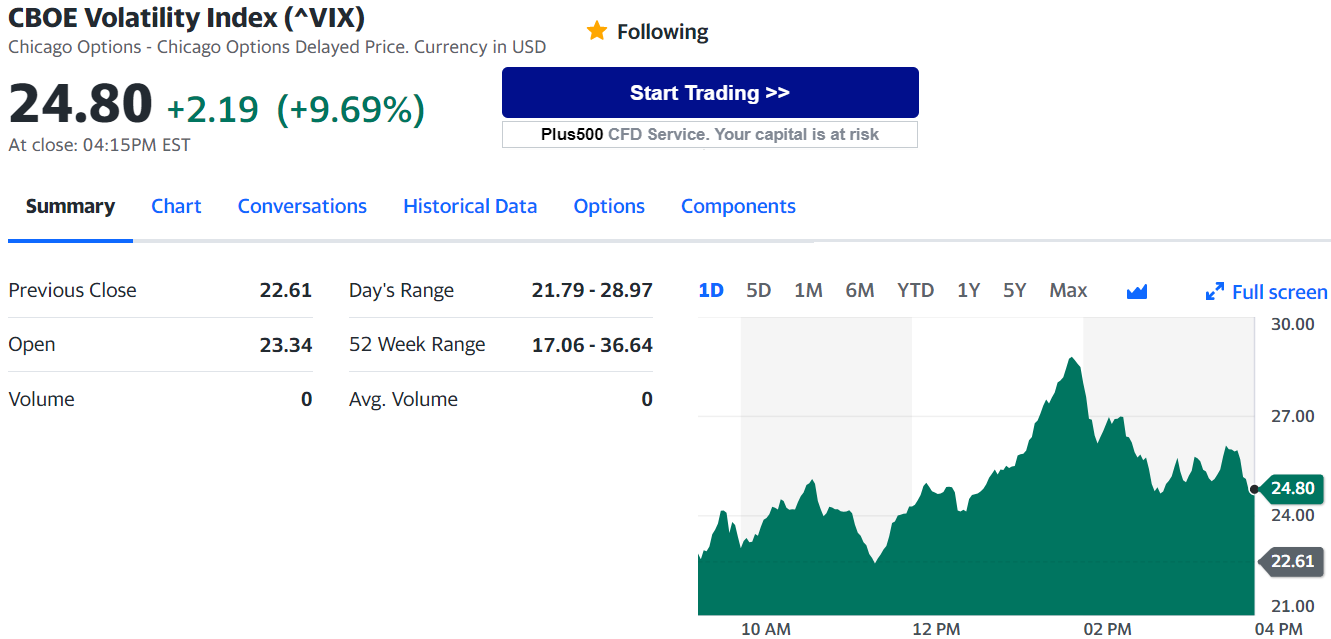Select the Max chart range
This screenshot has height=639, width=1331.
(x=1068, y=290)
